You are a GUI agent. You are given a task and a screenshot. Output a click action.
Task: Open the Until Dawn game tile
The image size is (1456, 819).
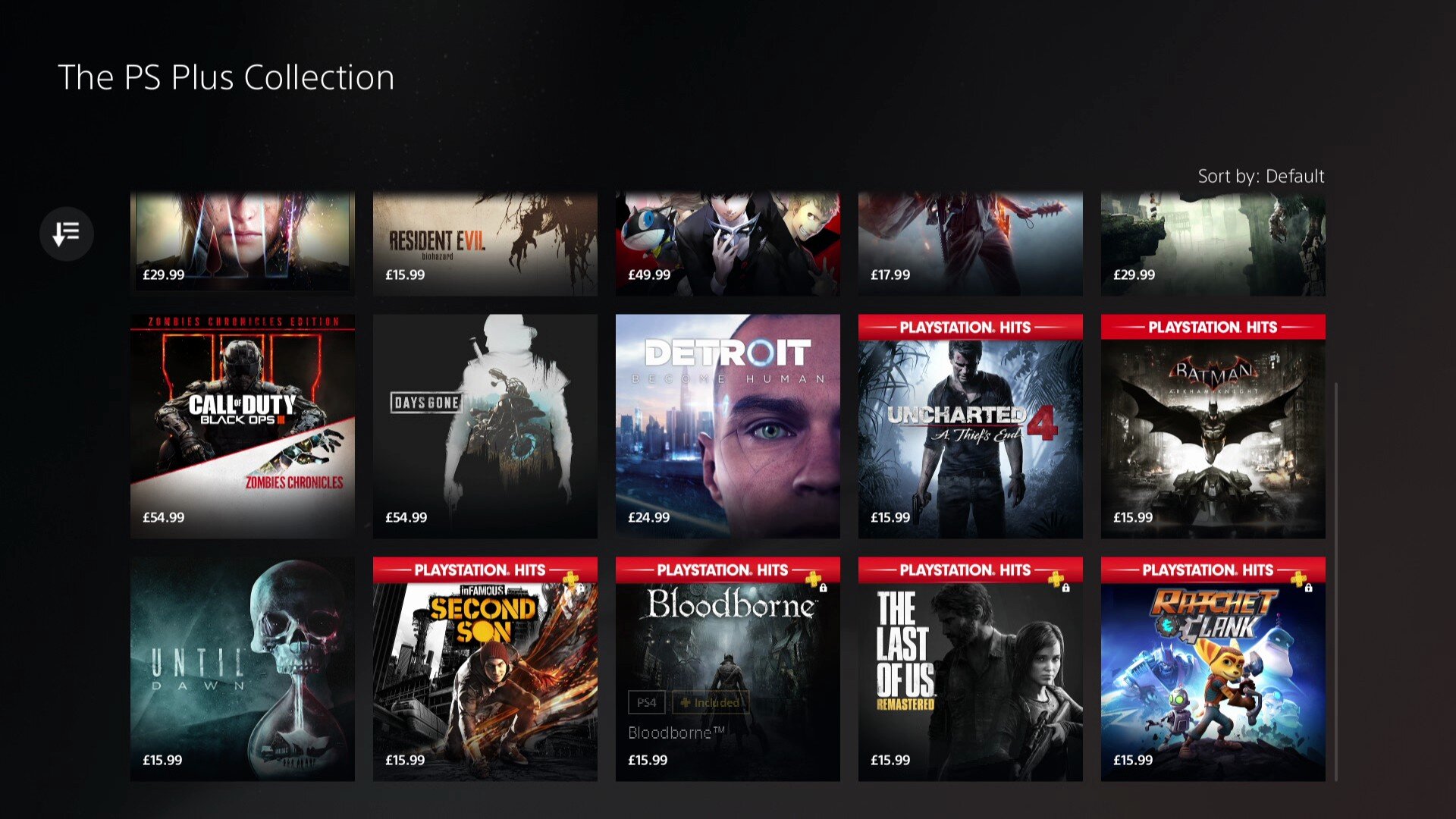[x=243, y=669]
